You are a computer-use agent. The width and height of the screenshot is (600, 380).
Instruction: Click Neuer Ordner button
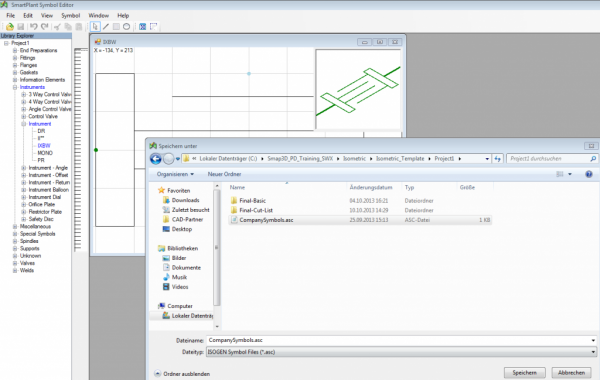[225, 174]
